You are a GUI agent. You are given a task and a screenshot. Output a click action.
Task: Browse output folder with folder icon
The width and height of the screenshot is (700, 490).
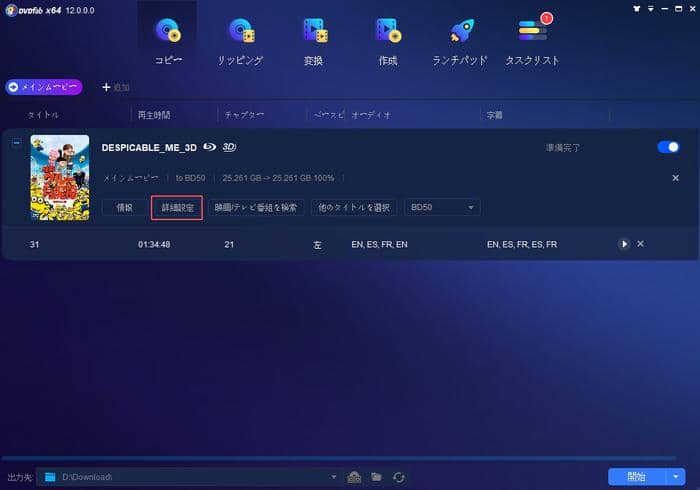coord(377,477)
